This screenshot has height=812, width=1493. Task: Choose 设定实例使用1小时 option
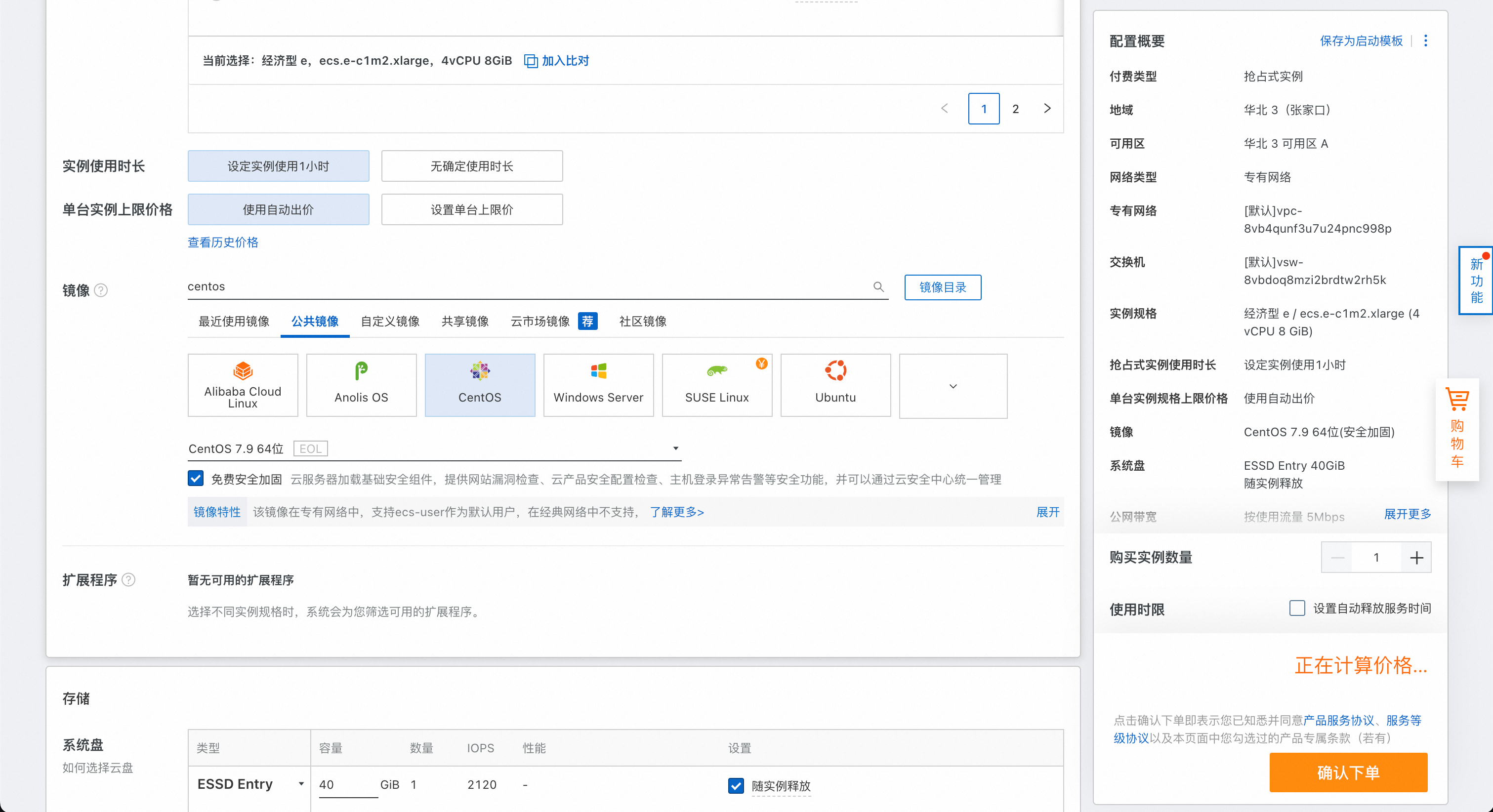pyautogui.click(x=279, y=166)
